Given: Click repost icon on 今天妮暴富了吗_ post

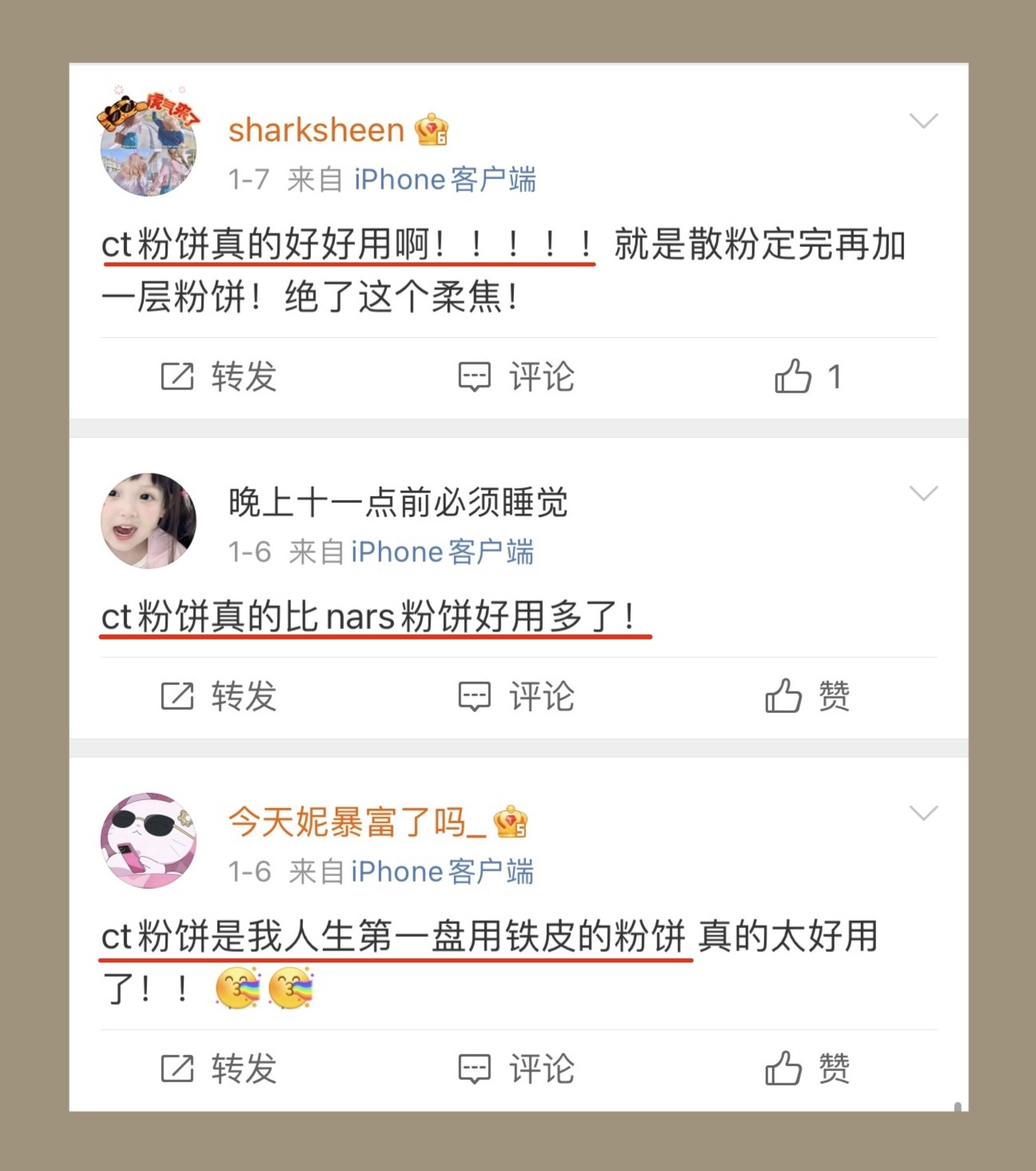Looking at the screenshot, I should pos(177,1069).
